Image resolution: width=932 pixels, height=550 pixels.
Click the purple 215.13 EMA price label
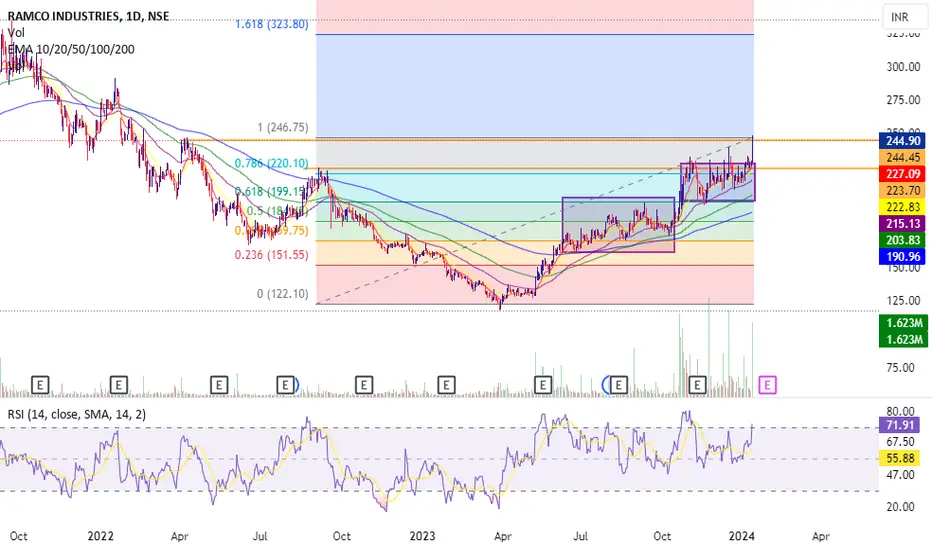902,224
